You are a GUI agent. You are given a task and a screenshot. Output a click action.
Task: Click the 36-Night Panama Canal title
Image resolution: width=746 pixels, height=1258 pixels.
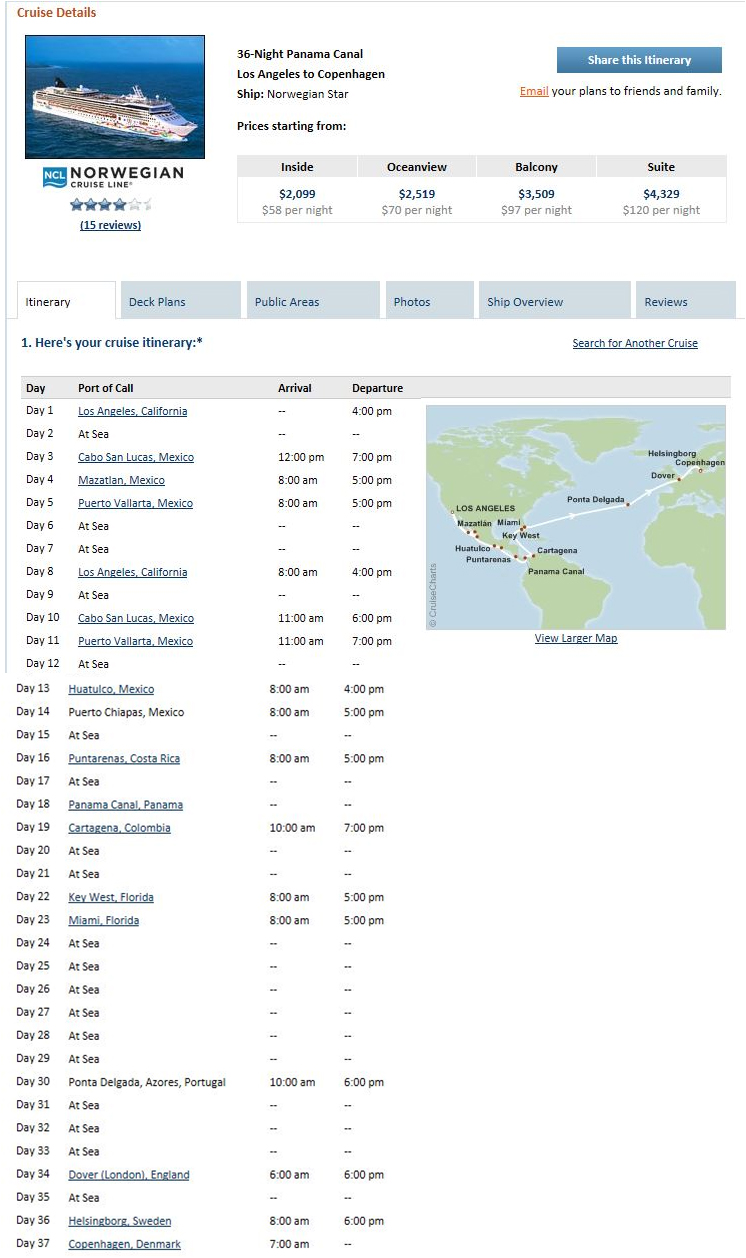[300, 54]
